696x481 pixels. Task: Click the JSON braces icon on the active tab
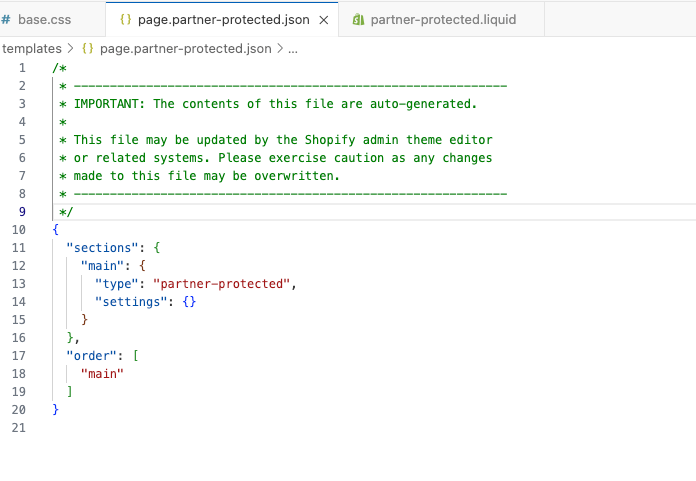coord(125,19)
